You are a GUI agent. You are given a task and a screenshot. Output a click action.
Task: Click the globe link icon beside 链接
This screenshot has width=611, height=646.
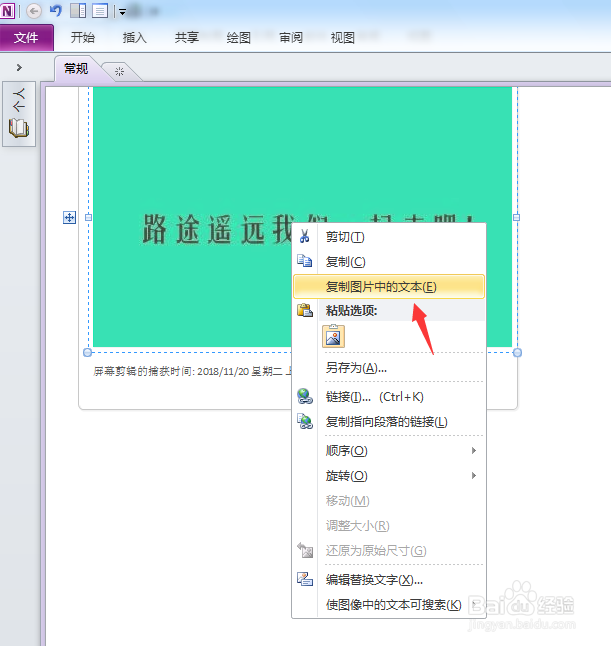[305, 396]
